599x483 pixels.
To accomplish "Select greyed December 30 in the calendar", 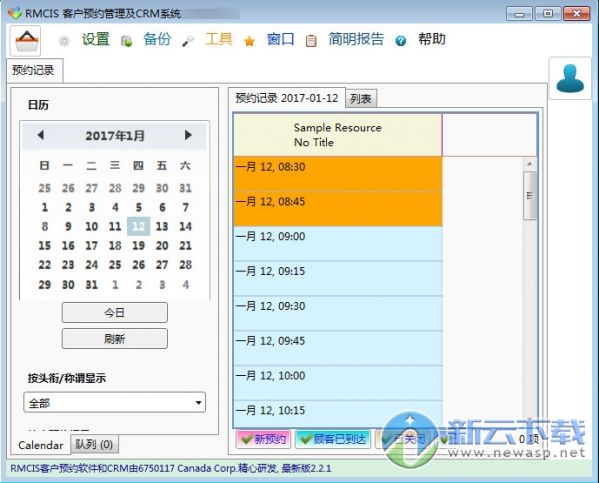I will [x=162, y=188].
